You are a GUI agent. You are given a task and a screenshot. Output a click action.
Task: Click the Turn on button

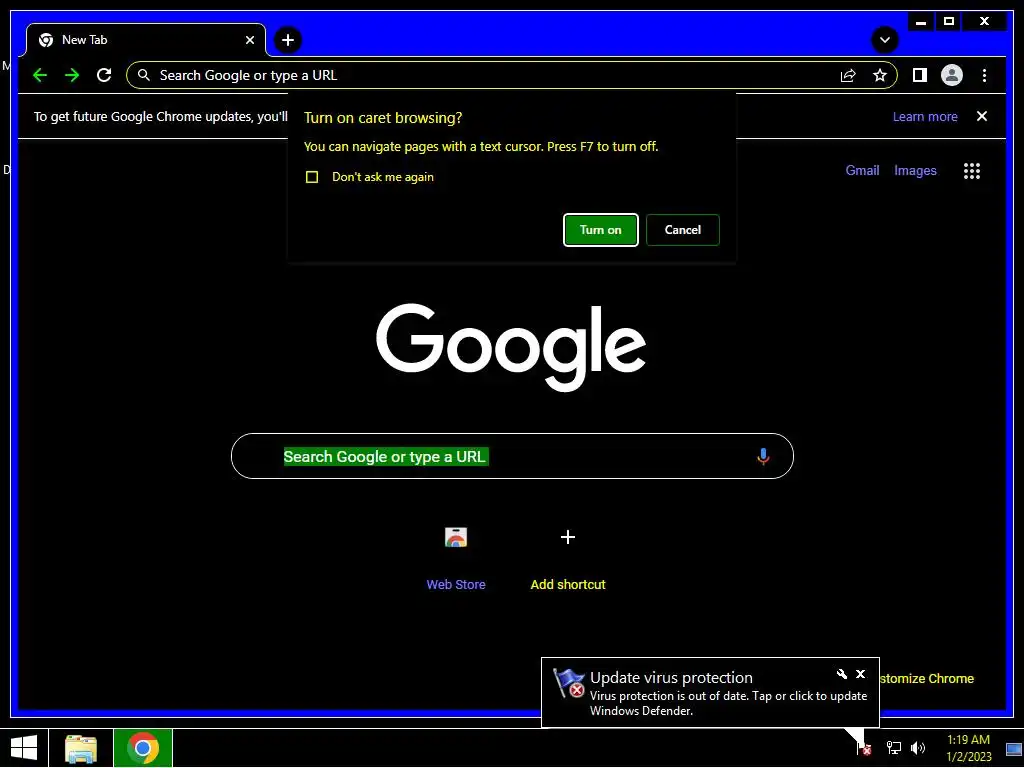coord(600,230)
